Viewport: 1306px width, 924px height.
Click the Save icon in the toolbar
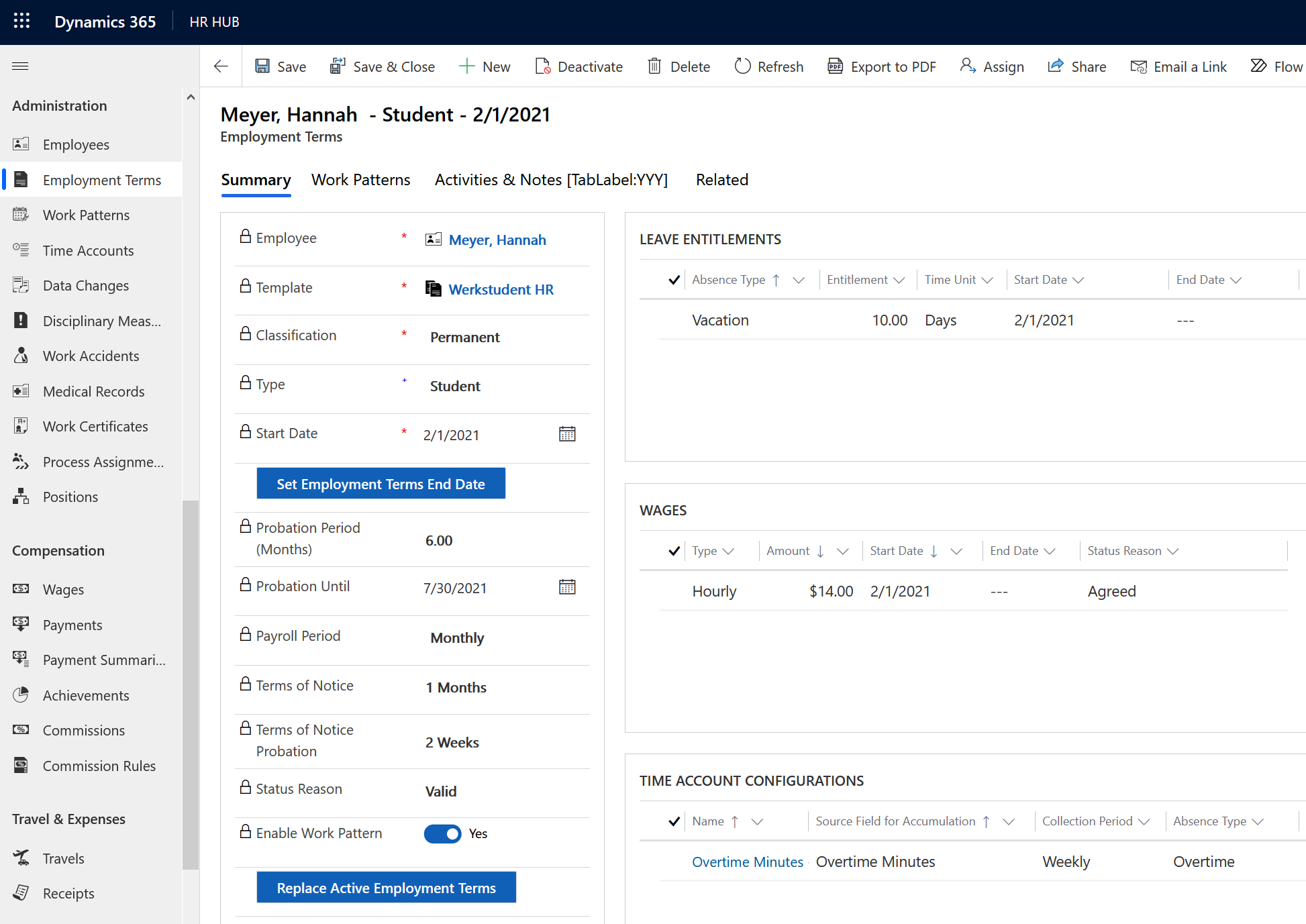[x=262, y=66]
